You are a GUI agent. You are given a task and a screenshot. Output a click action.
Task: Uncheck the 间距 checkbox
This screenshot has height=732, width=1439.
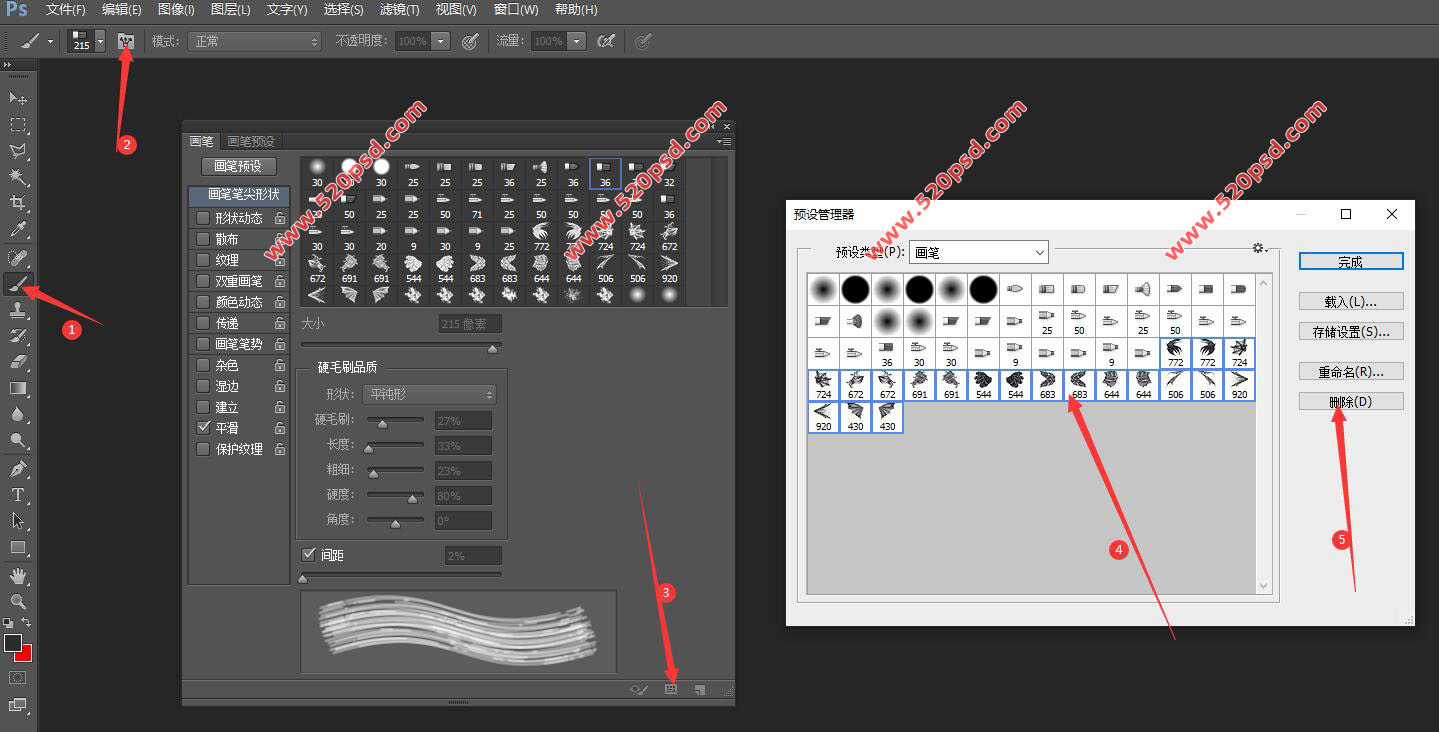point(308,554)
